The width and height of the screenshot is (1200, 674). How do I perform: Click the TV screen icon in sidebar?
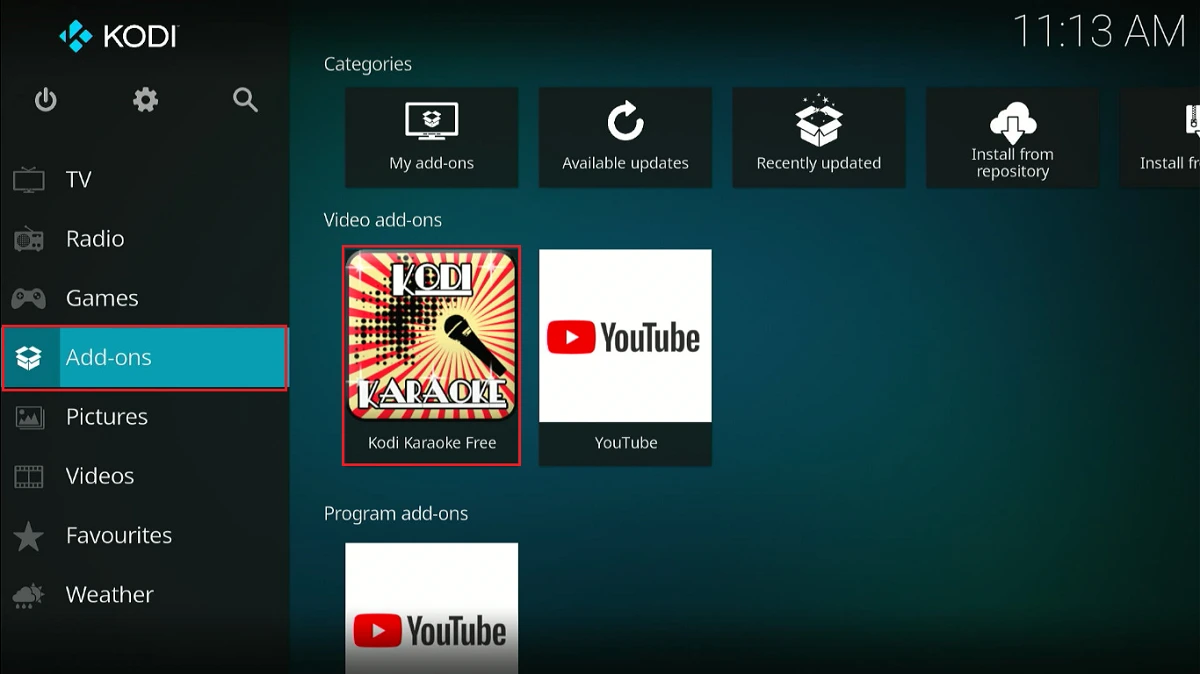(29, 180)
